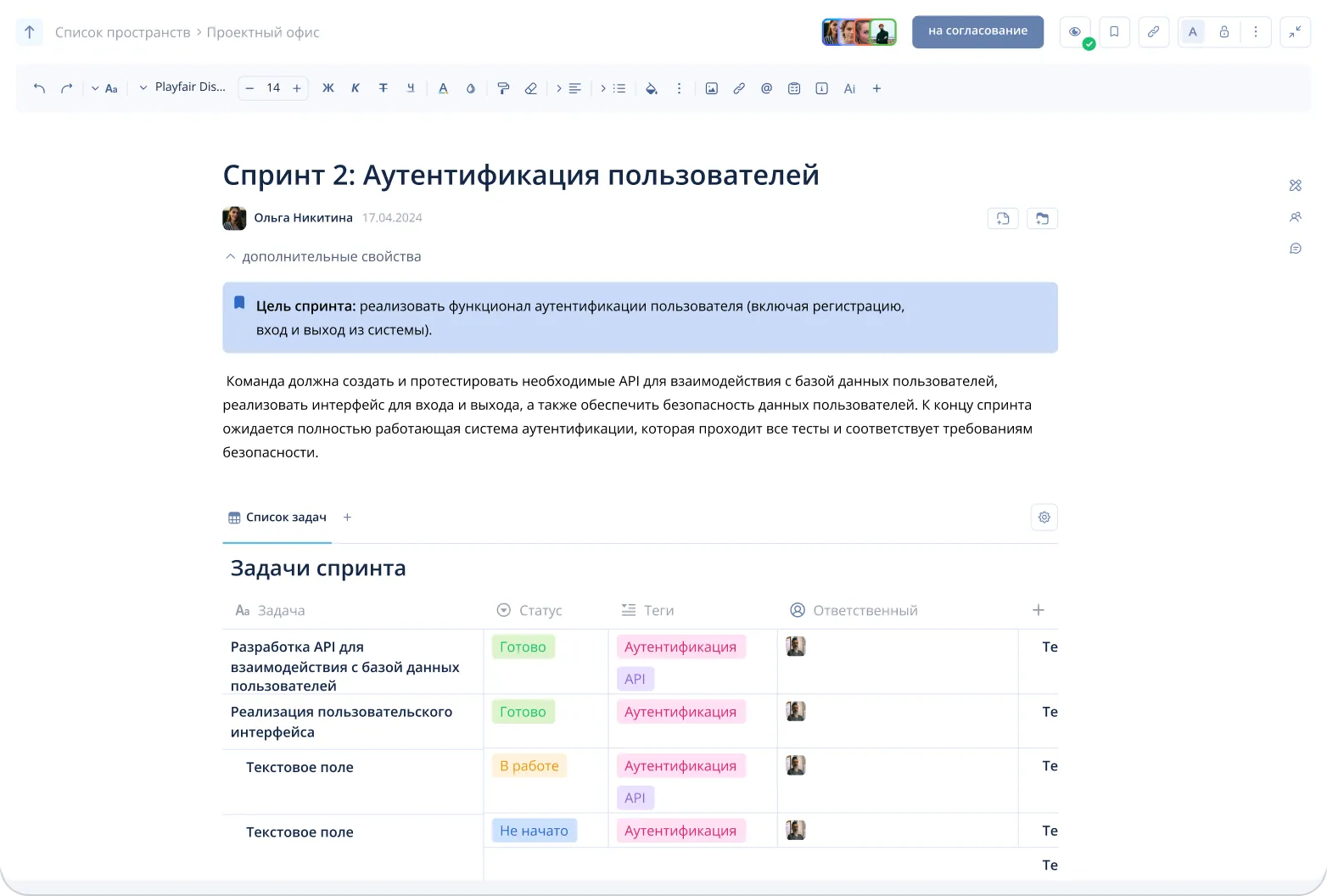1327x896 pixels.
Task: Open the fill color bucket
Action: point(652,88)
